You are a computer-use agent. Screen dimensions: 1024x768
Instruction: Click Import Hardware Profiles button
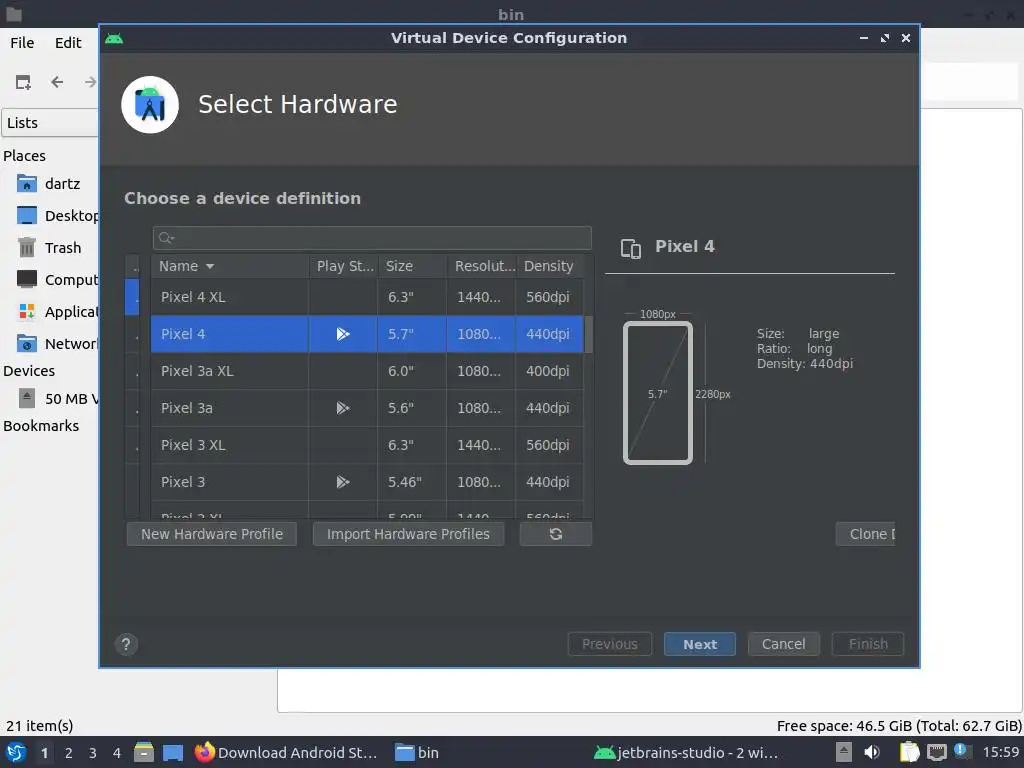[x=408, y=534]
